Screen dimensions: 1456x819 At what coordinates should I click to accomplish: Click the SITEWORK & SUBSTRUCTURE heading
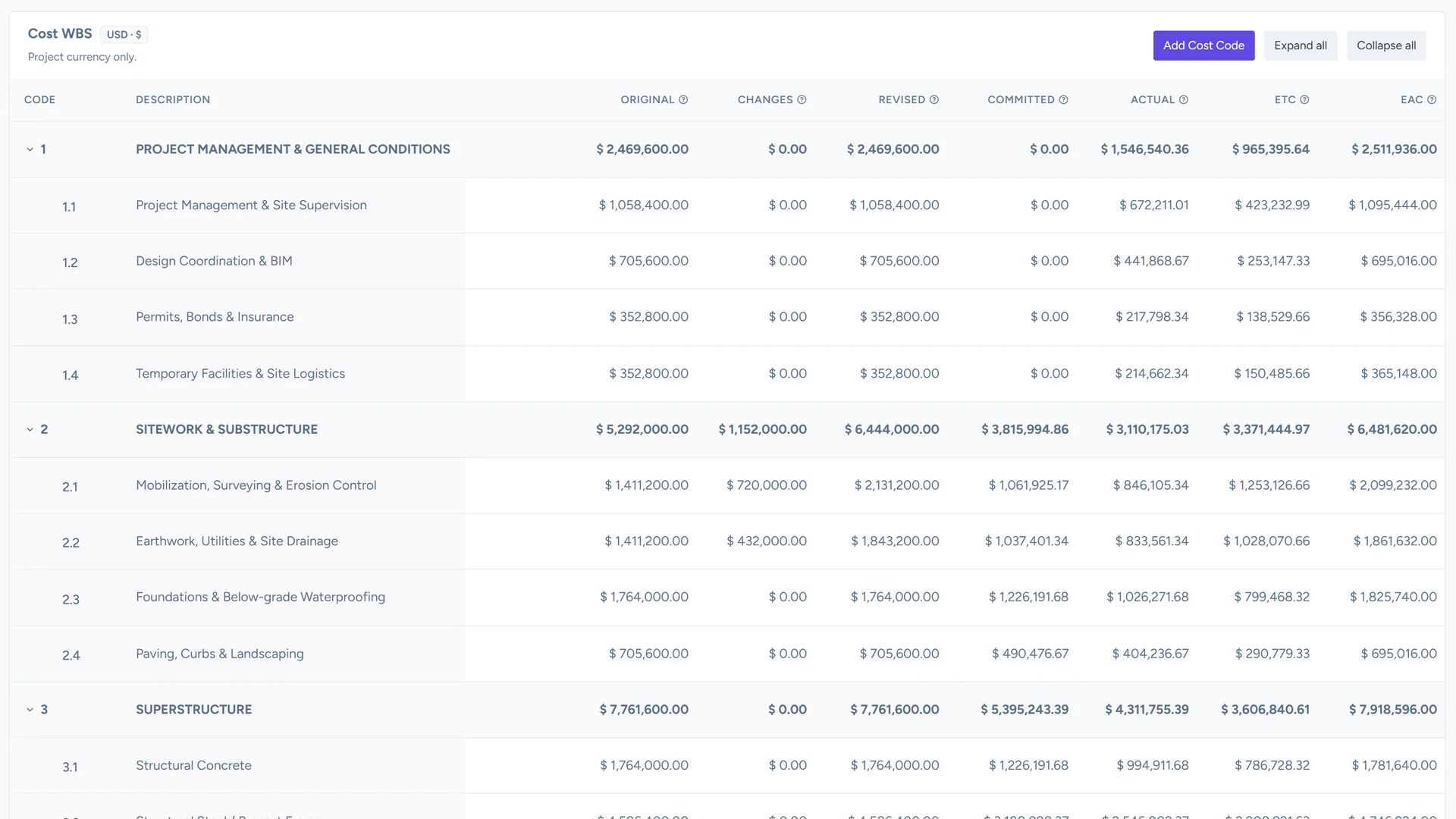click(x=227, y=429)
